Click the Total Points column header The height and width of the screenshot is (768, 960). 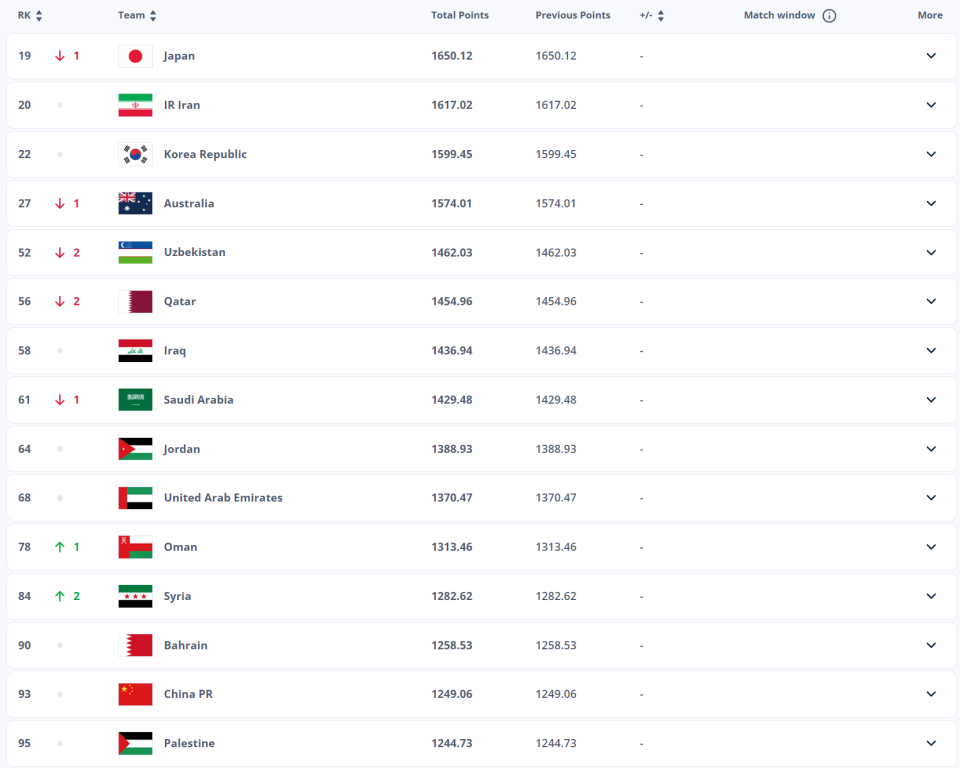pyautogui.click(x=460, y=16)
